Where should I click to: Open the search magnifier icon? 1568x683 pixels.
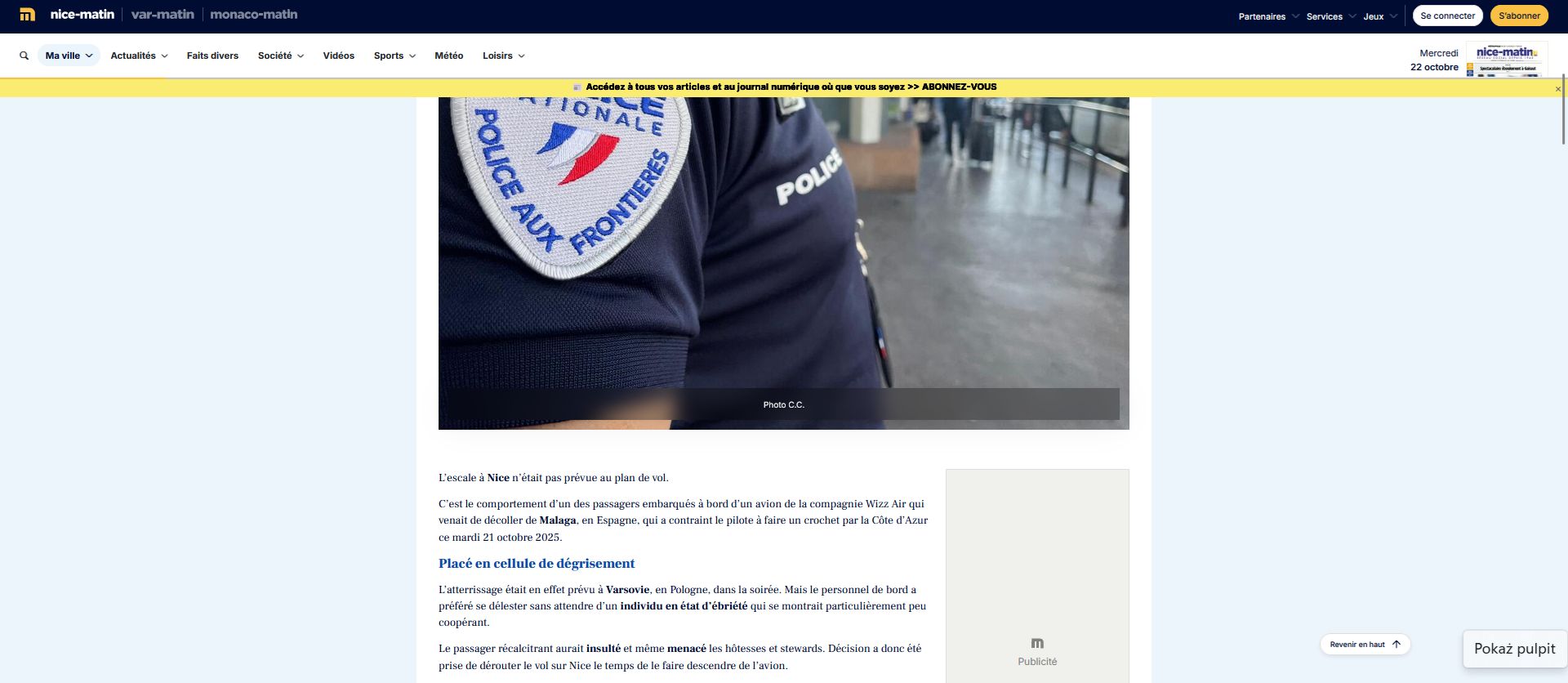[24, 56]
